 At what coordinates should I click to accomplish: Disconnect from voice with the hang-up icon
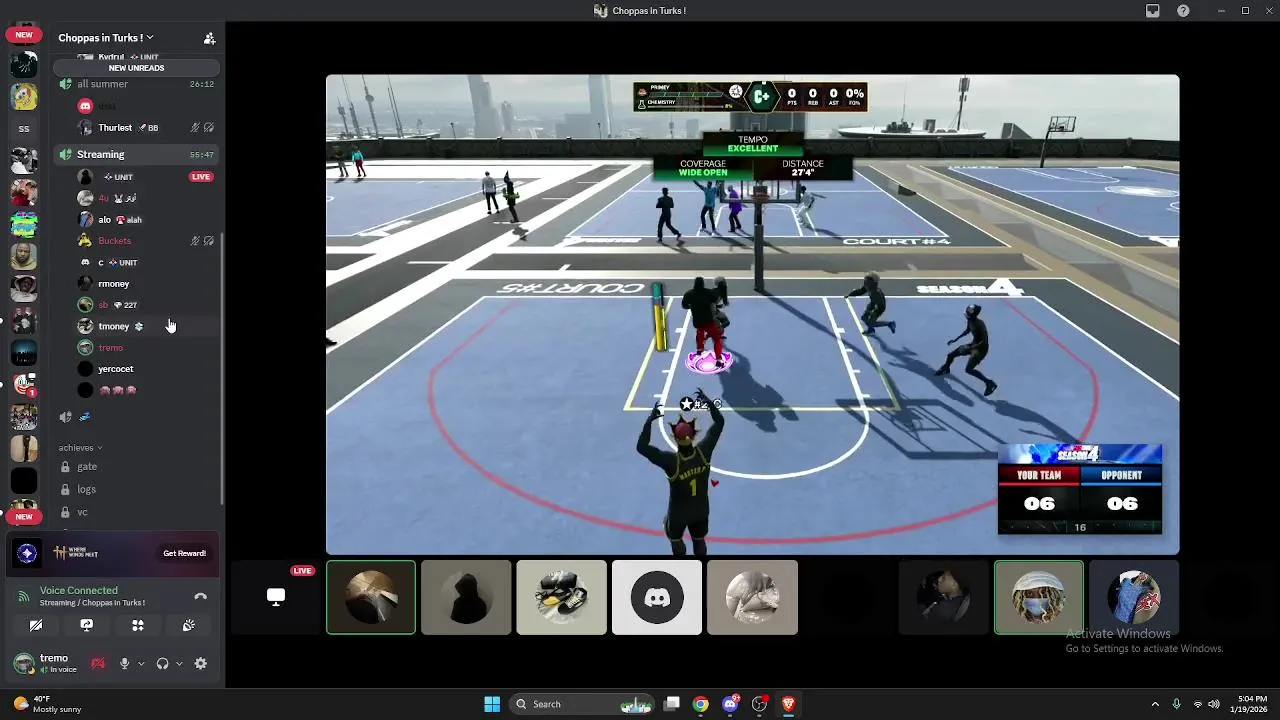(x=200, y=596)
